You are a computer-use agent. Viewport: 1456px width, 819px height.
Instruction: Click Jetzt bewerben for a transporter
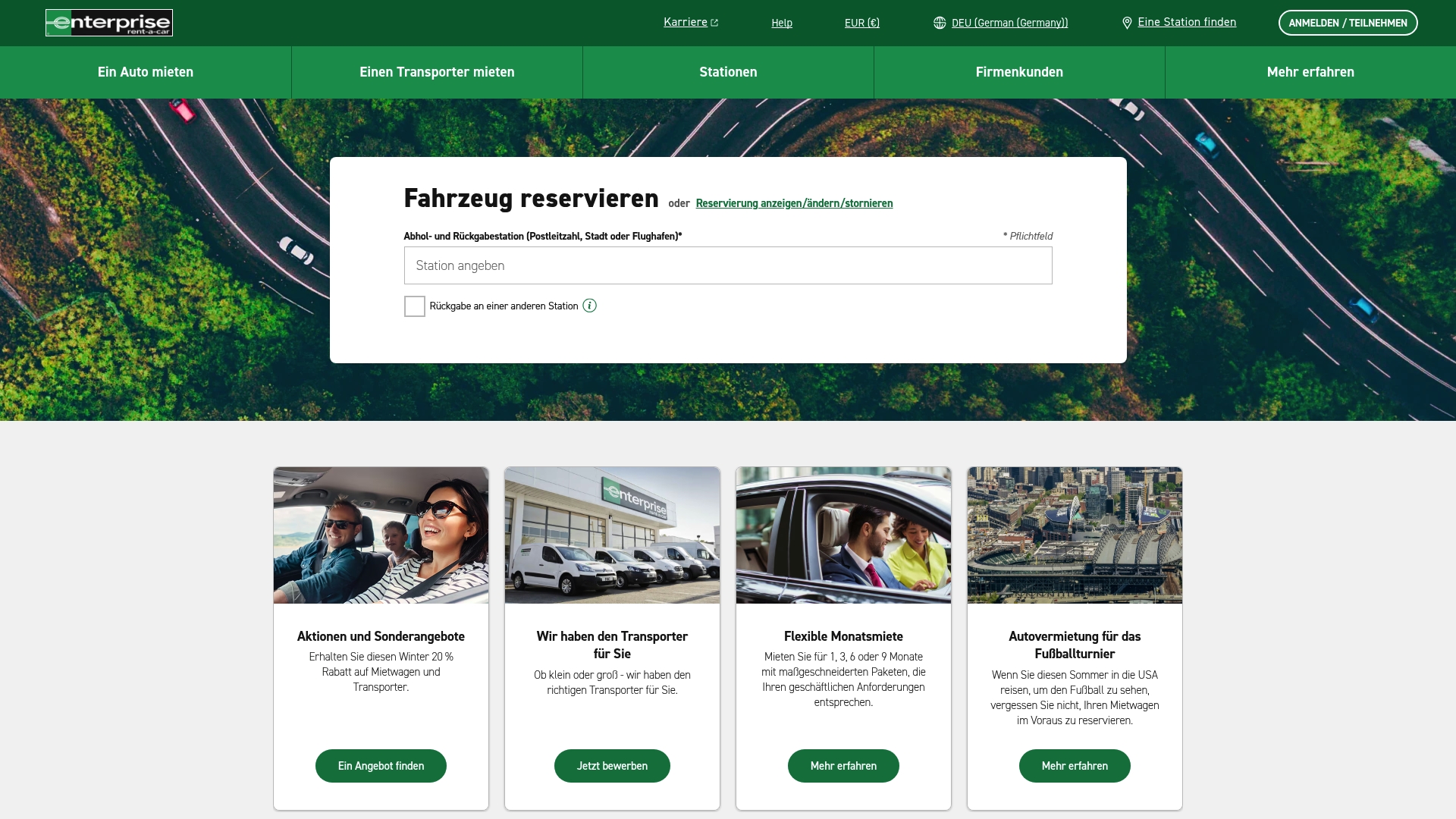[612, 766]
